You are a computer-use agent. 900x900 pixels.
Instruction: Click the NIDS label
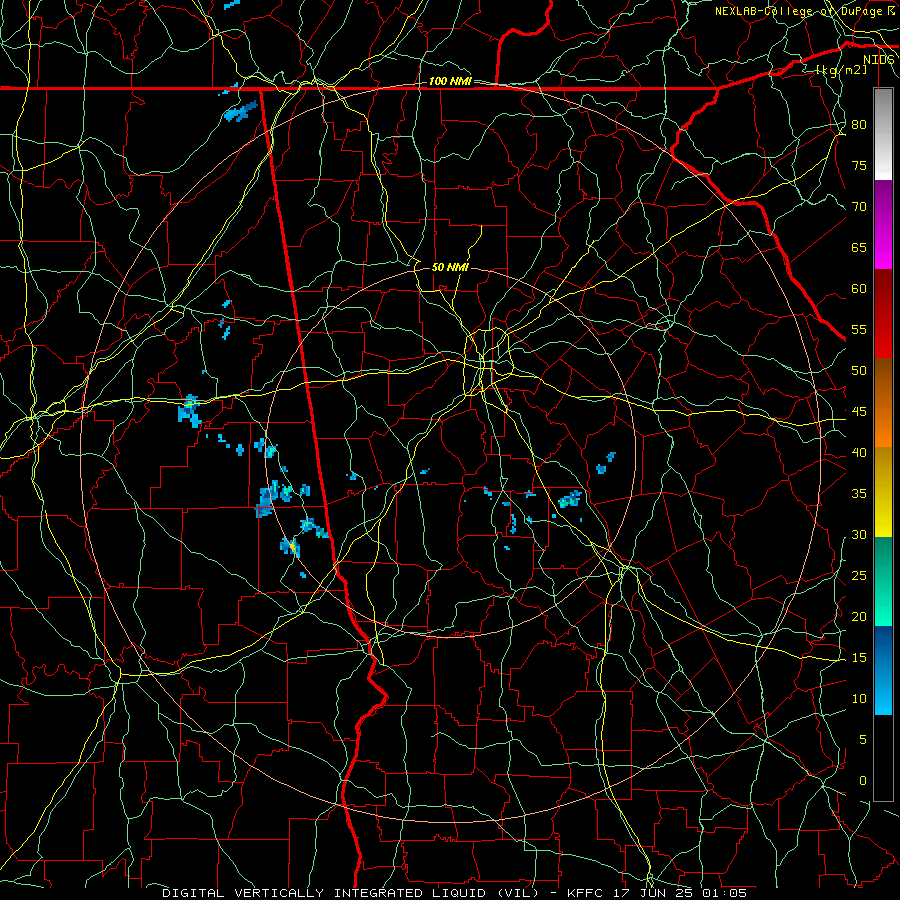(879, 60)
